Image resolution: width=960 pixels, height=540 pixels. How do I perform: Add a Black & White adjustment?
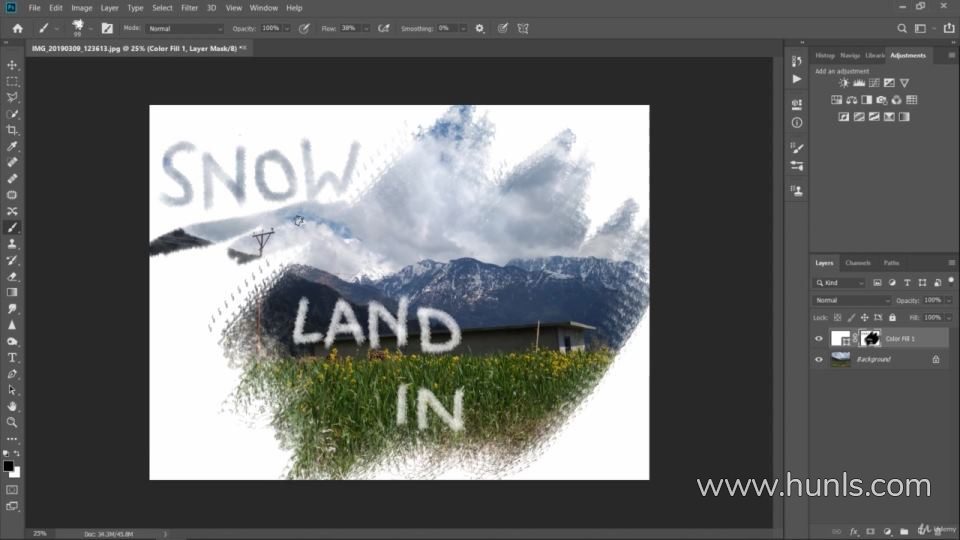pyautogui.click(x=866, y=100)
